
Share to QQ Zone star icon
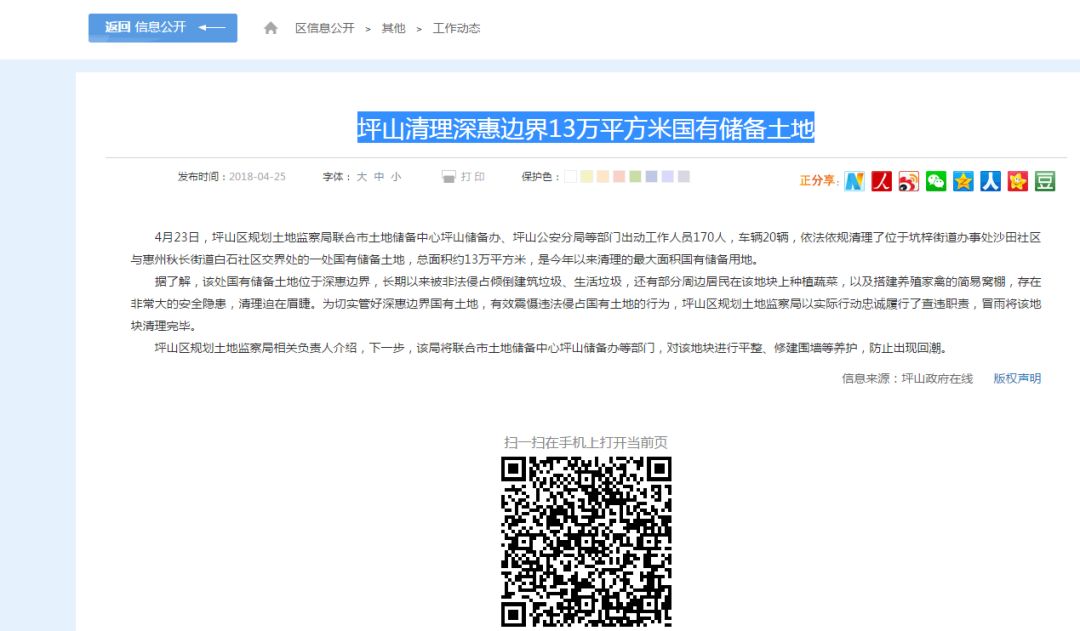(x=963, y=181)
